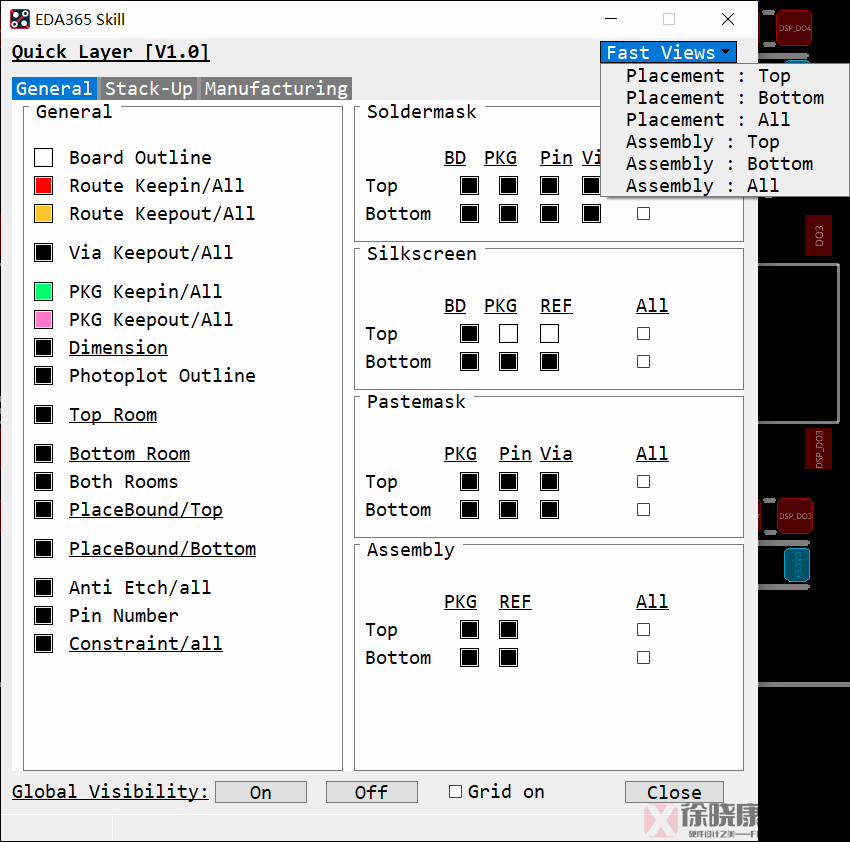Image resolution: width=850 pixels, height=842 pixels.
Task: Toggle the Silkscreen Top REF box
Action: (549, 334)
